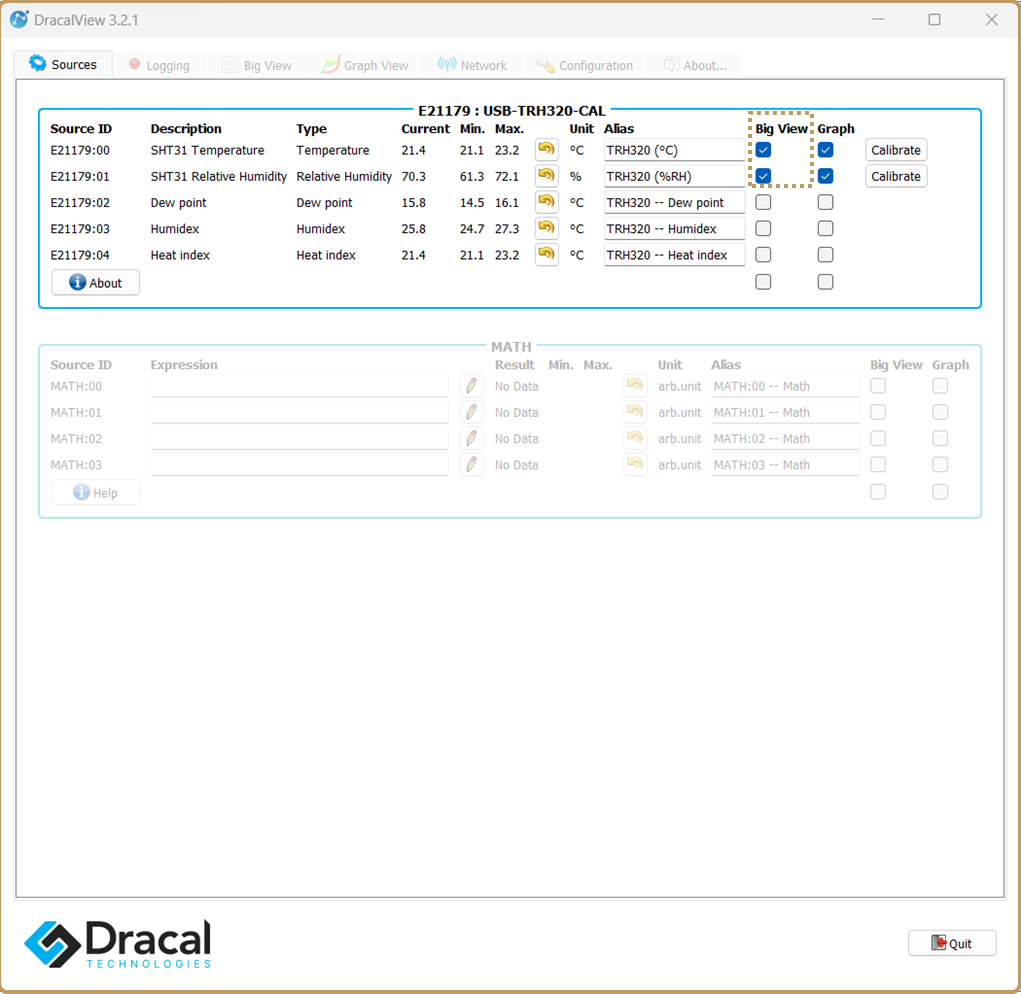
Task: Enable Graph for Dew point
Action: pos(826,202)
